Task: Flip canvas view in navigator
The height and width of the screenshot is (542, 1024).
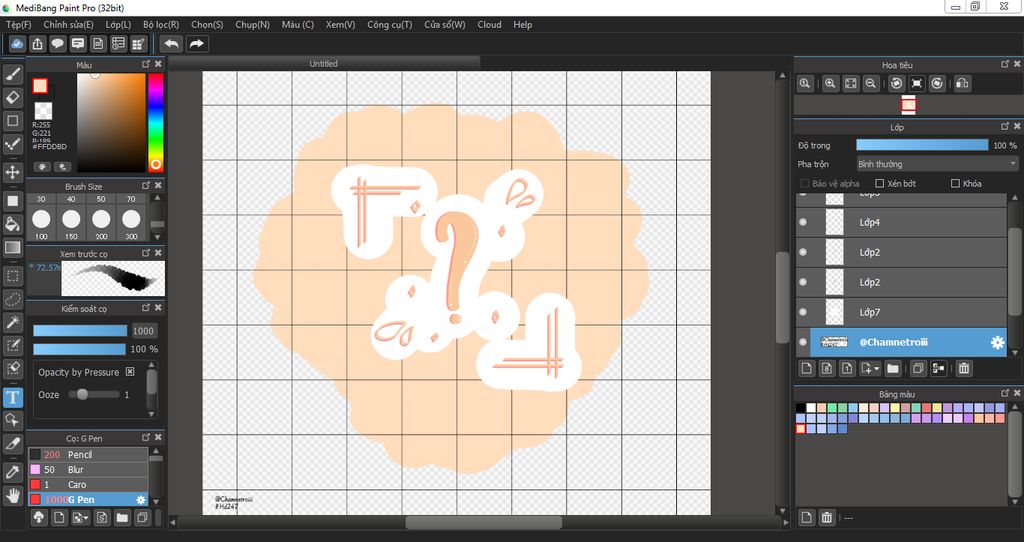Action: tap(962, 84)
